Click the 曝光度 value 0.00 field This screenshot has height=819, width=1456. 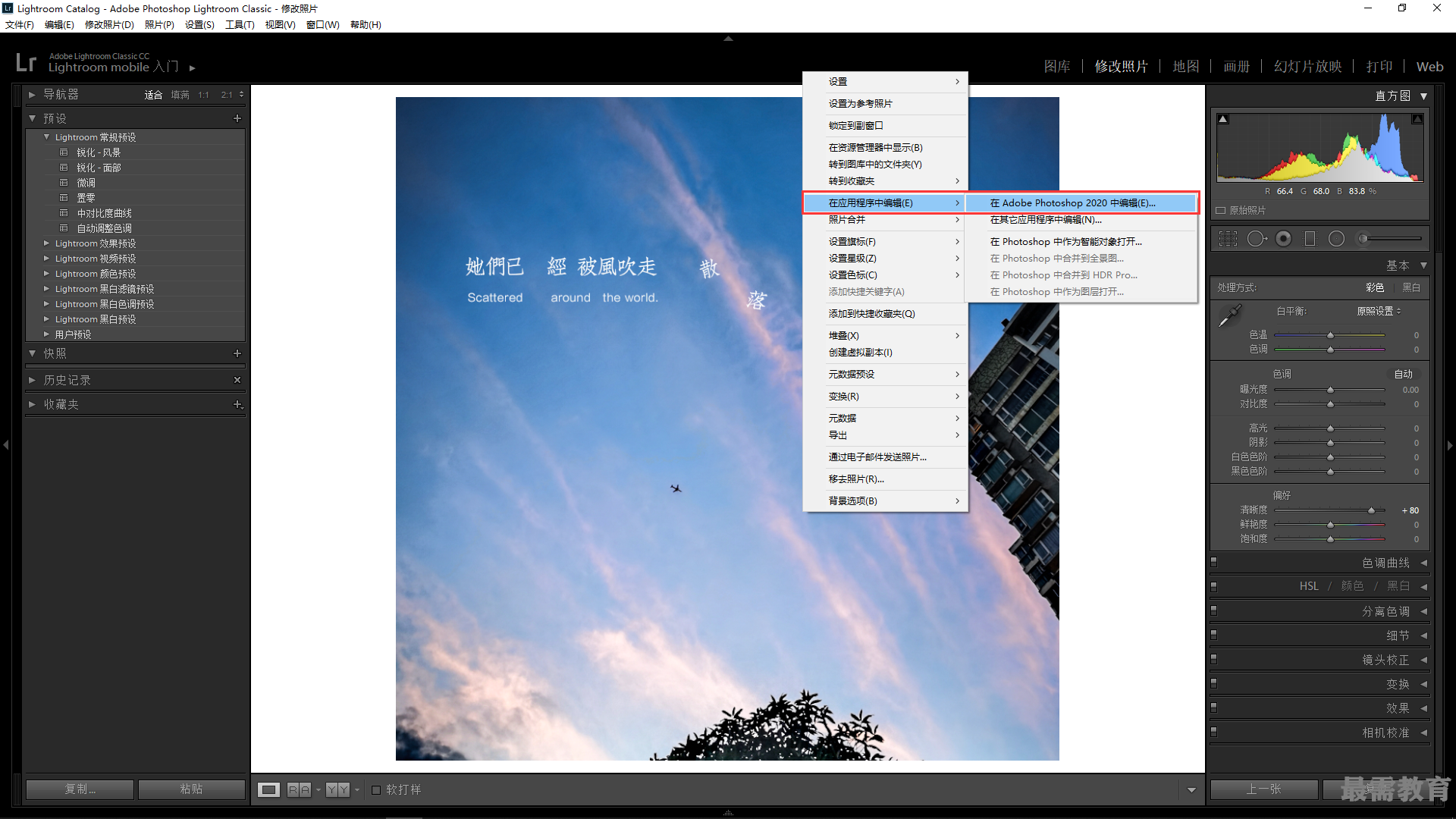coord(1410,390)
